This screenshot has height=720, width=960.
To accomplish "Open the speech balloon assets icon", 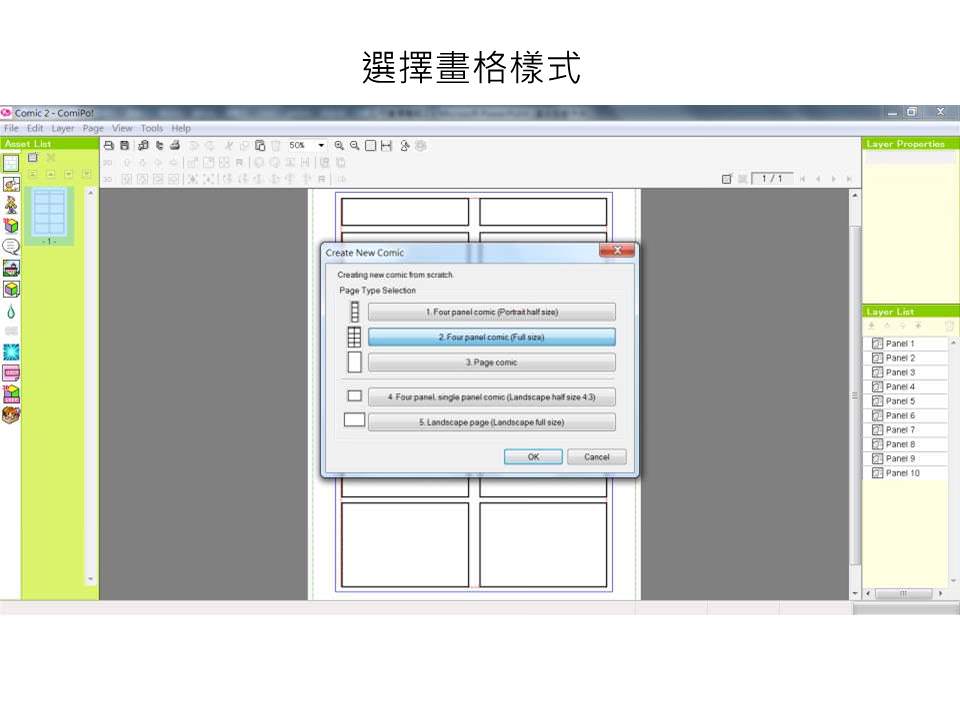I will point(12,246).
